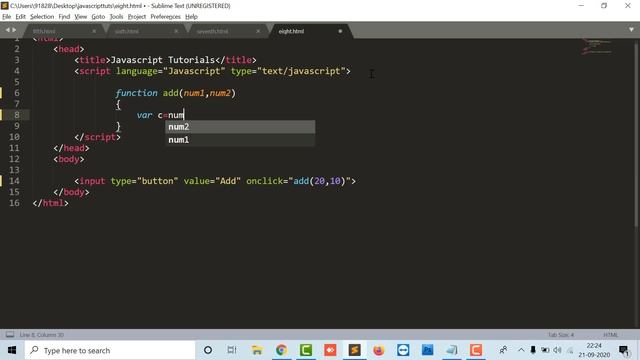Image resolution: width=640 pixels, height=360 pixels.
Task: Go to next tab with right arrow
Action: pos(14,30)
